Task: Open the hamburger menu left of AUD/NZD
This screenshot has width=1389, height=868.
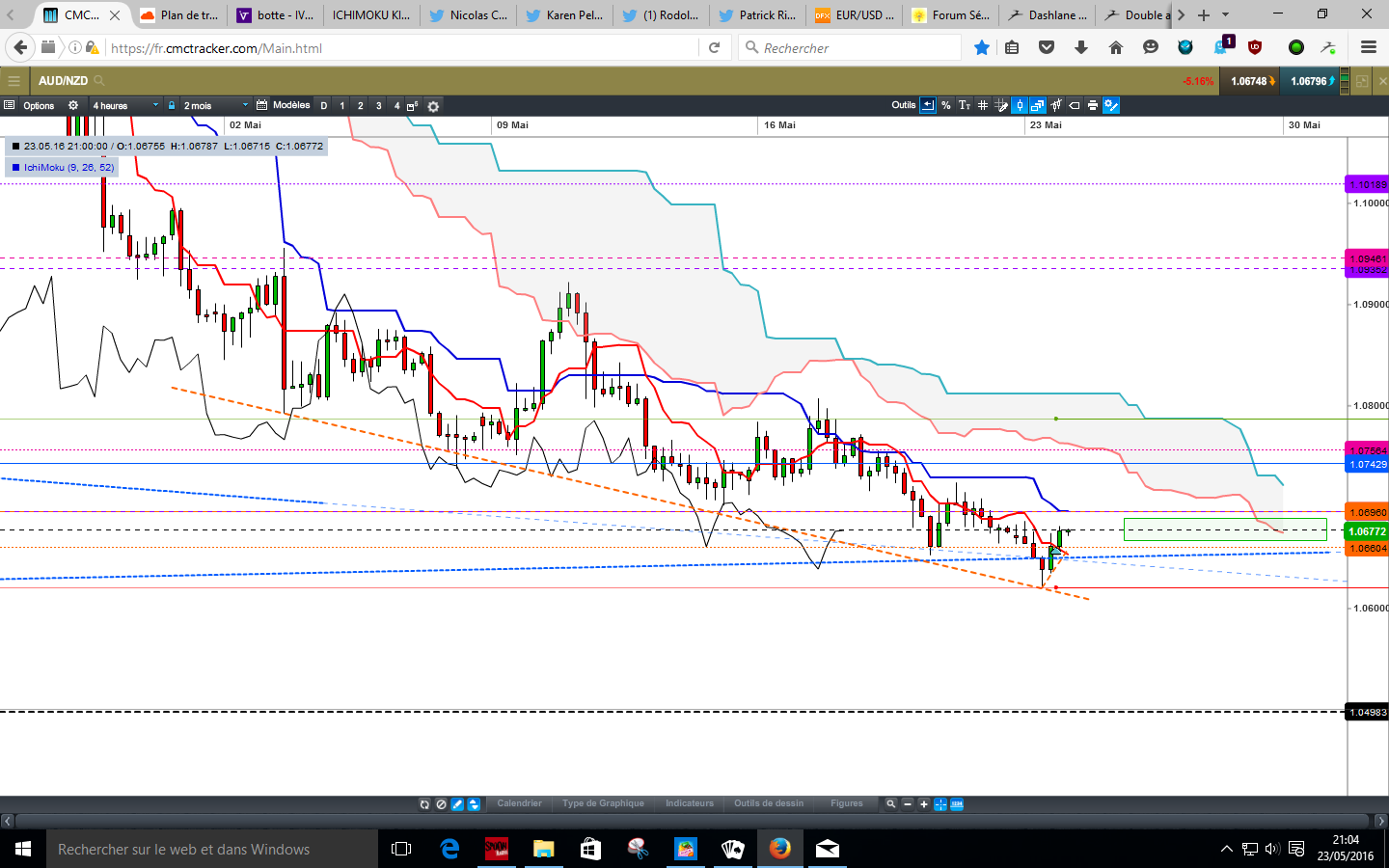Action: click(x=14, y=81)
